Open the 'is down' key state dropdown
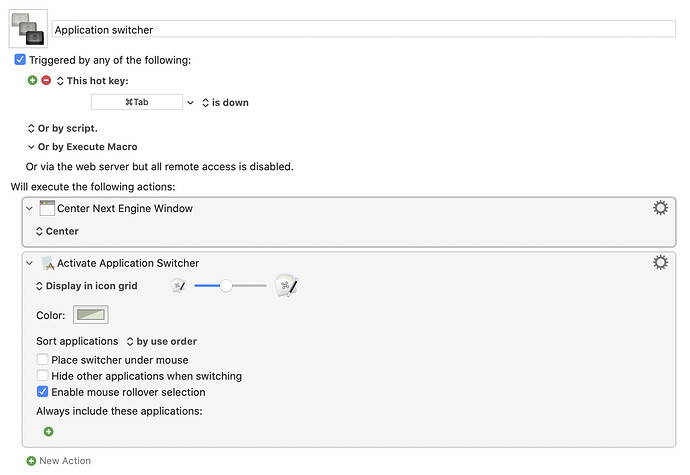 tap(225, 102)
